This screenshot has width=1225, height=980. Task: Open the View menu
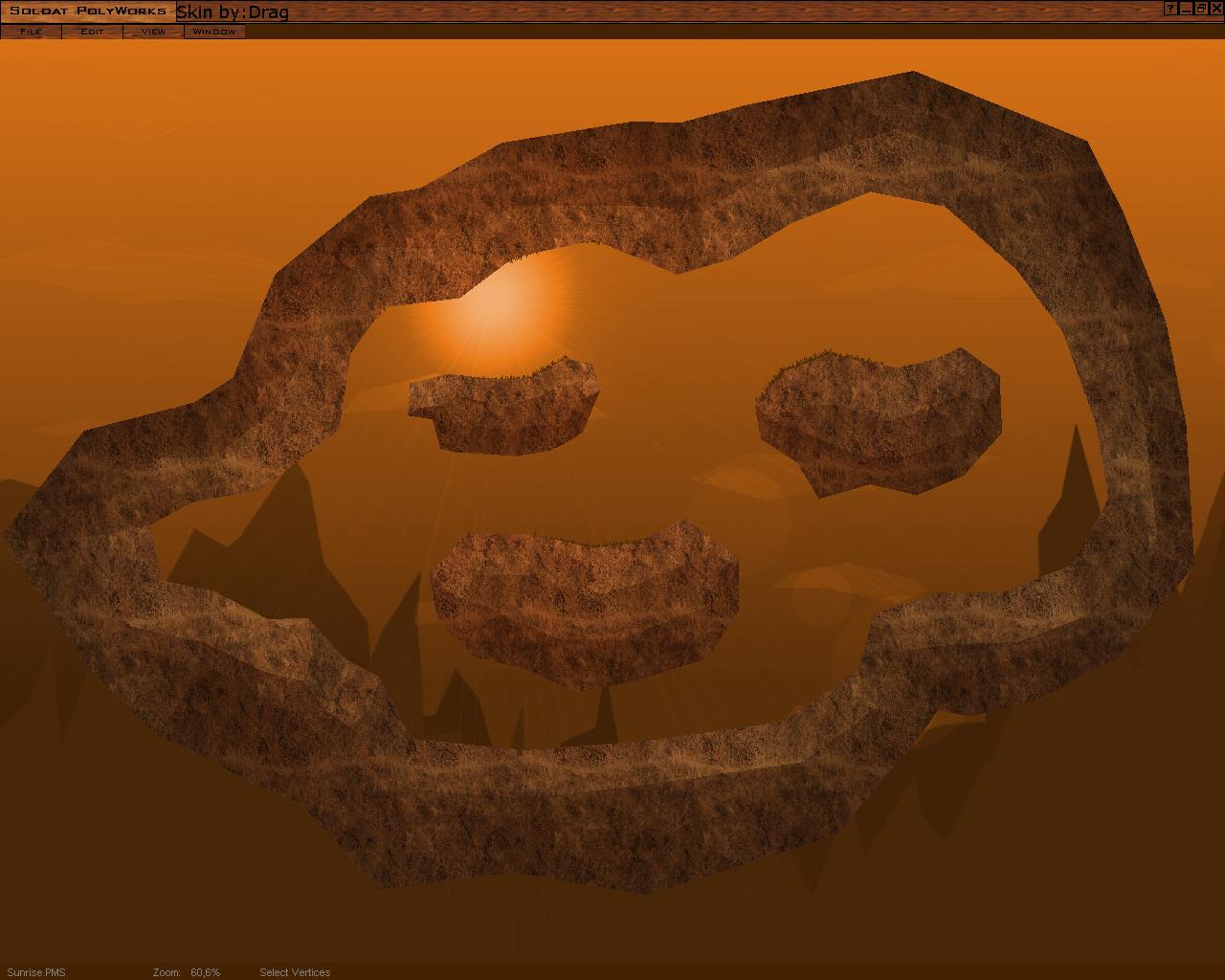click(x=153, y=32)
